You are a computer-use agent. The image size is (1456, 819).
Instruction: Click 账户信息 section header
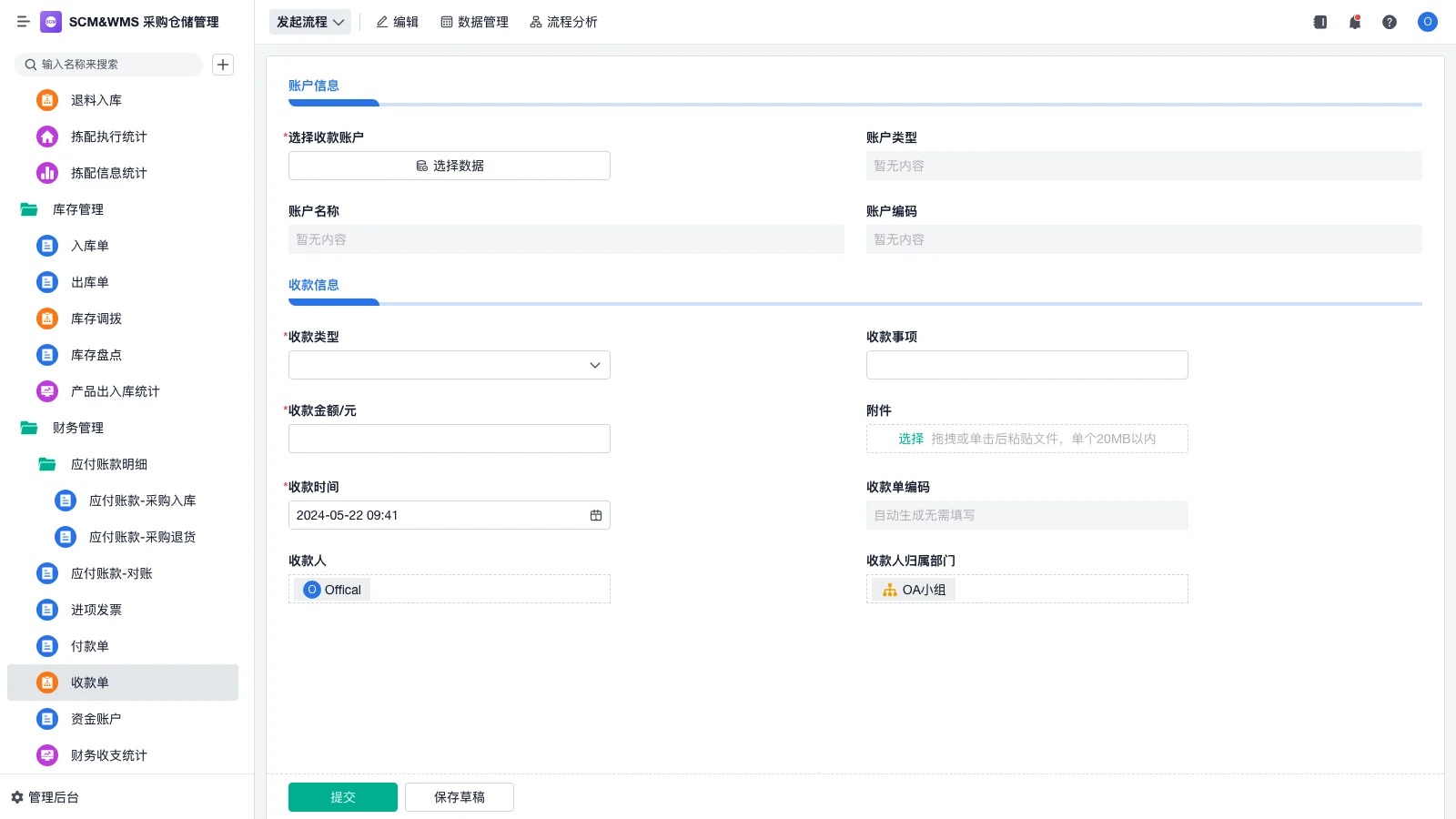coord(314,86)
